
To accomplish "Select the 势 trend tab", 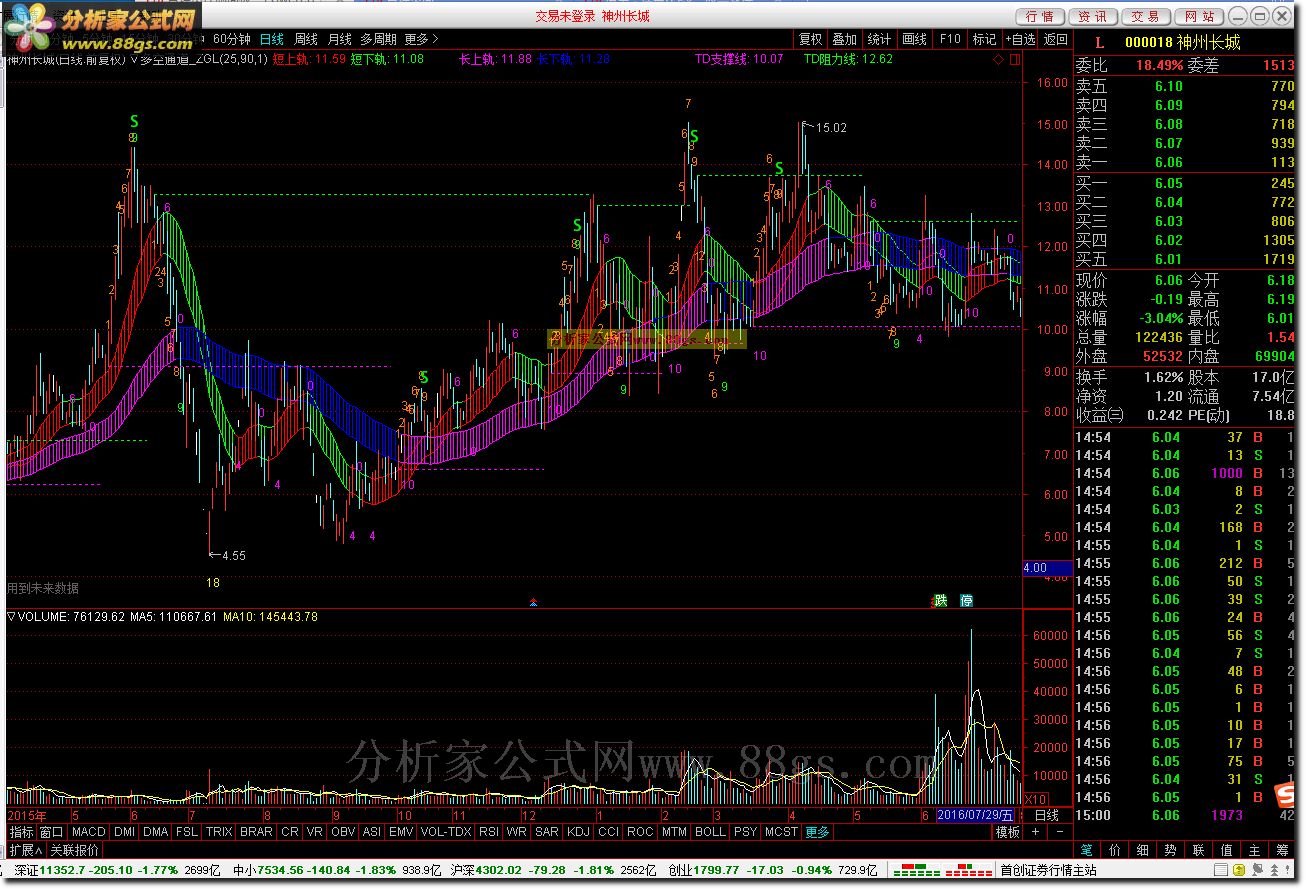I will point(1171,850).
